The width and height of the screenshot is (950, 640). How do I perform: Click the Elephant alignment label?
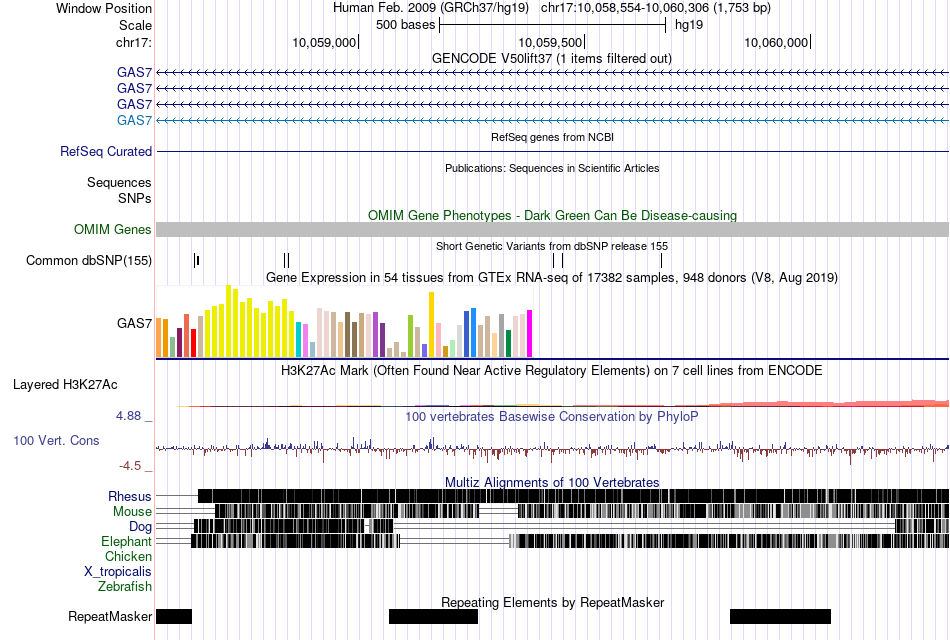[126, 541]
